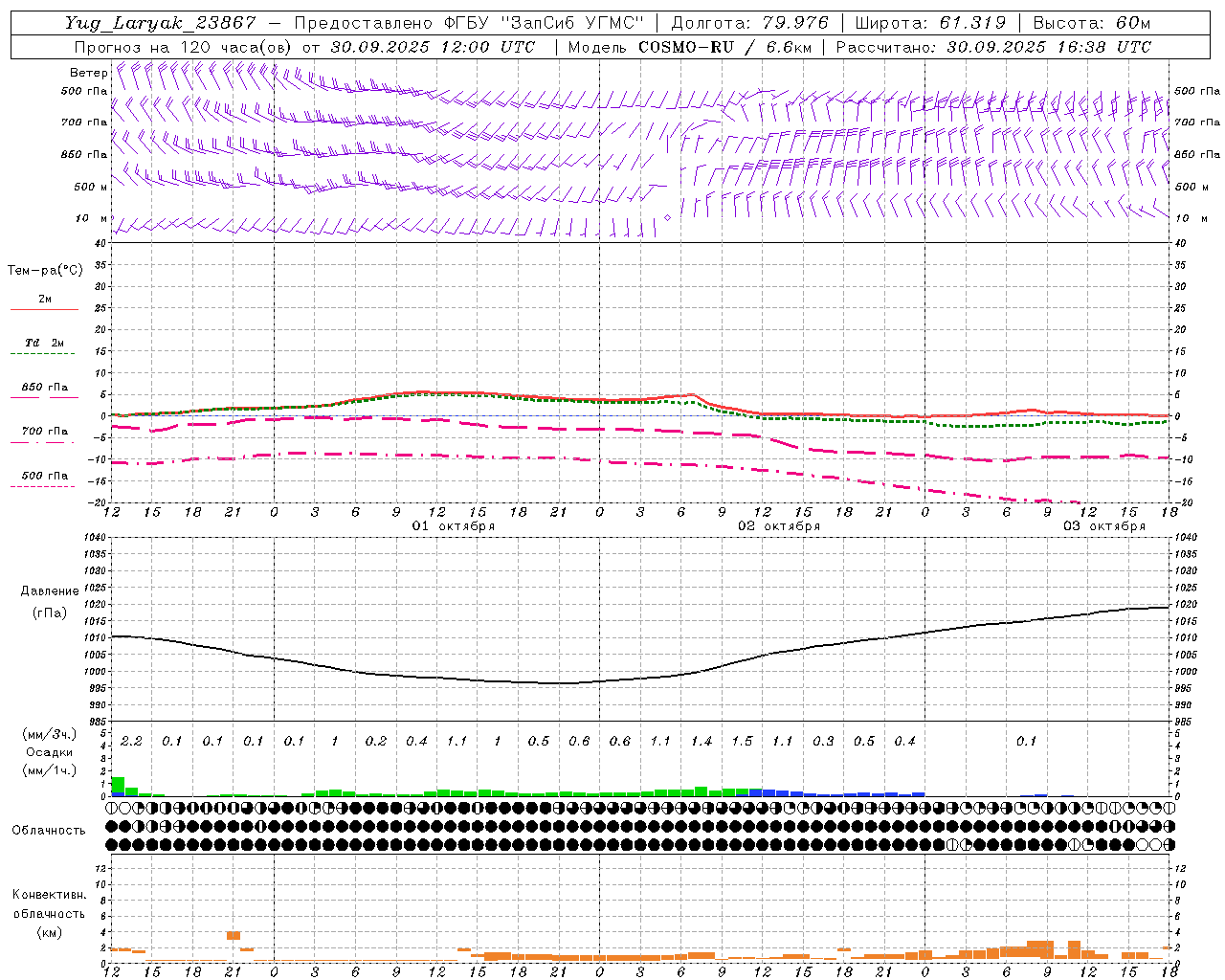Viewport: 1225px width, 980px height.
Task: Click the Облачность cloud cover label
Action: pyautogui.click(x=49, y=831)
